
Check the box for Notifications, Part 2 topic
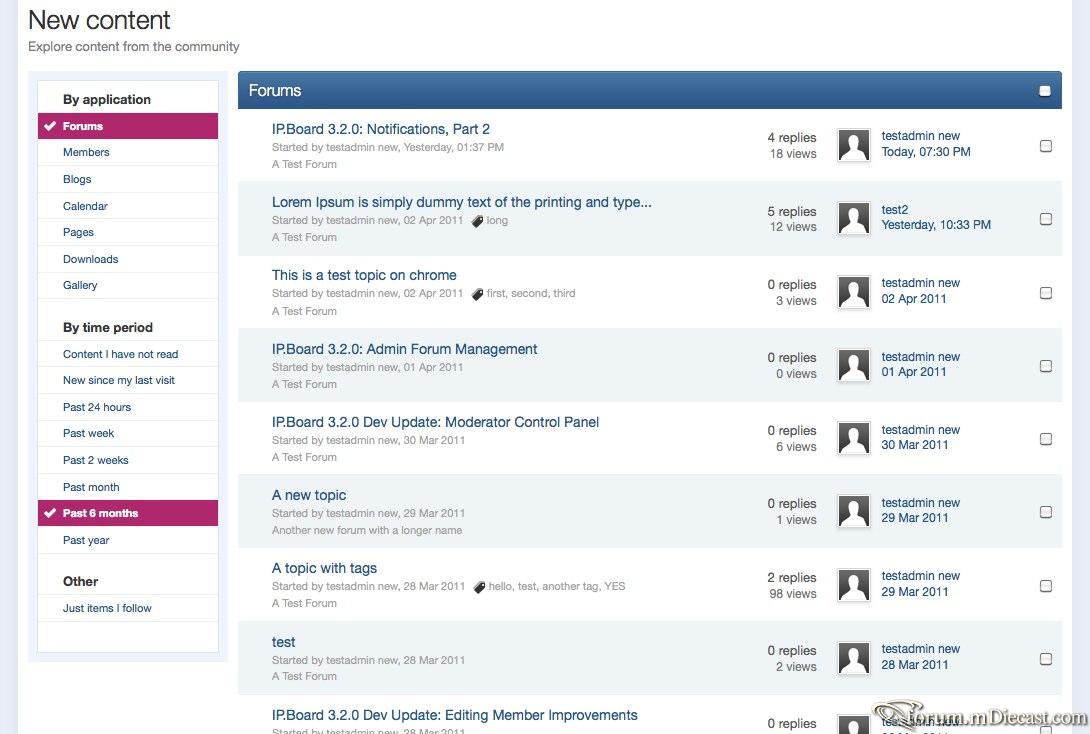1046,146
